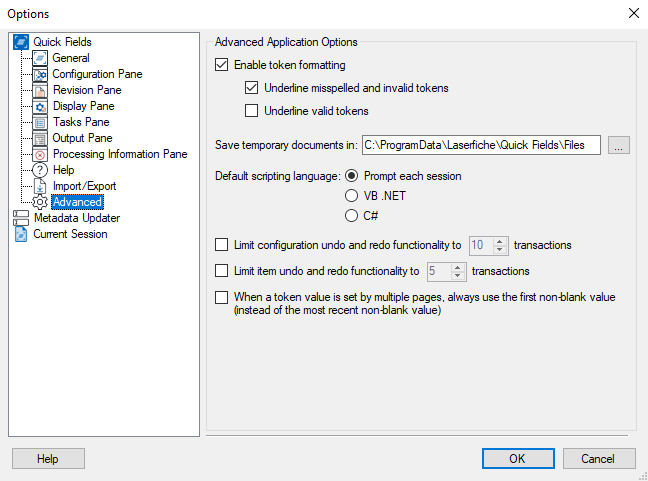Screen dimensions: 648x481
Task: Open Display Pane options
Action: click(83, 106)
